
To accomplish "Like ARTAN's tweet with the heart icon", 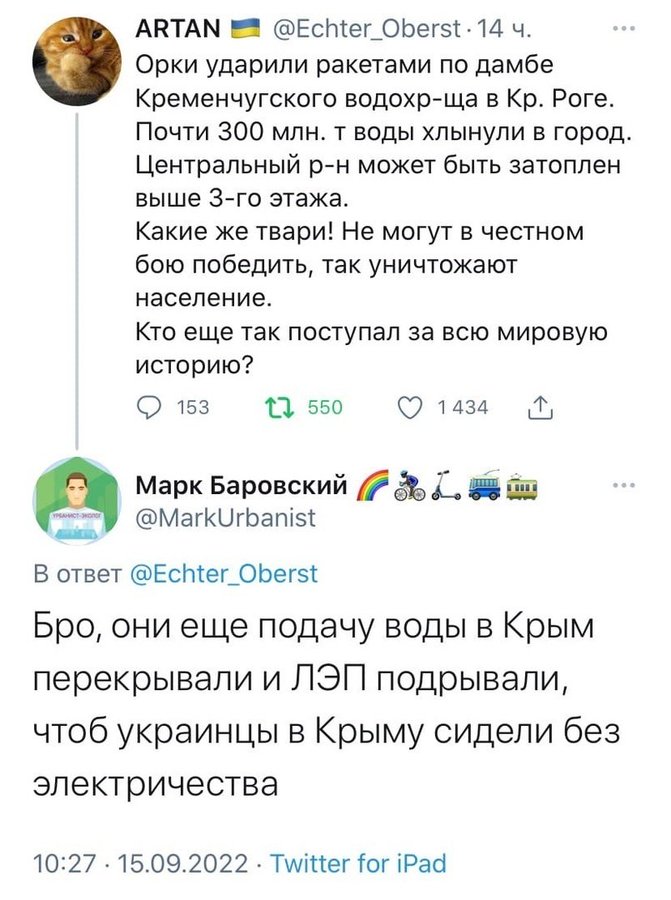I will [410, 406].
